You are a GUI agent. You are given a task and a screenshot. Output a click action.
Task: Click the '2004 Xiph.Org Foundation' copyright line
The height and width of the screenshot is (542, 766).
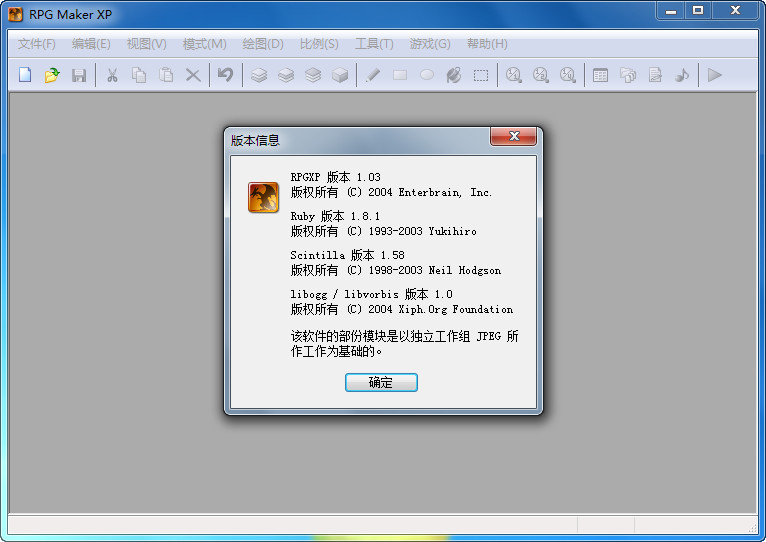(x=402, y=309)
